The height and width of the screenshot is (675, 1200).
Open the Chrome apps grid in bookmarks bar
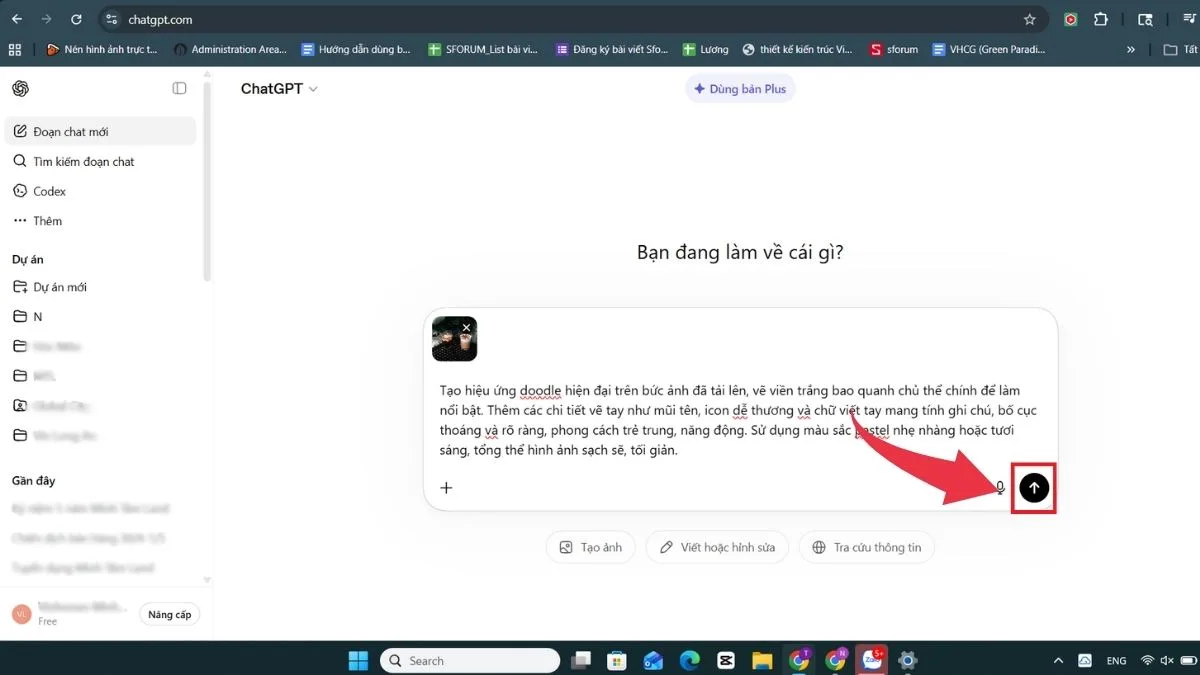14,49
